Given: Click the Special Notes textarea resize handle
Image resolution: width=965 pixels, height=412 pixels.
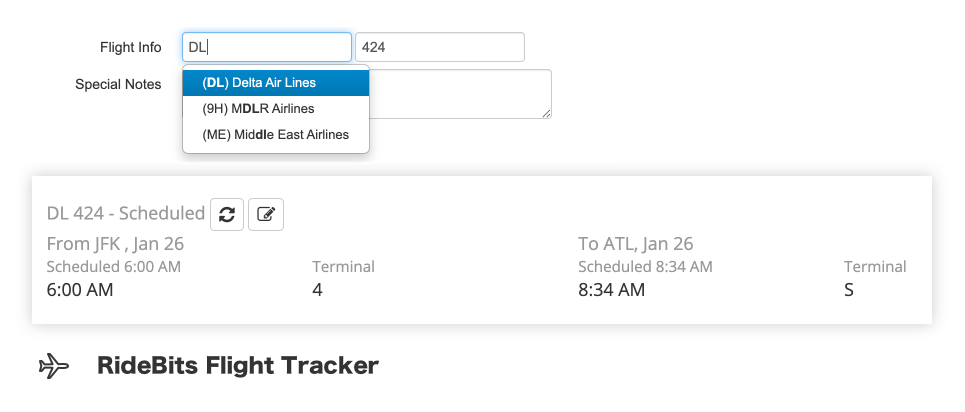Looking at the screenshot, I should 547,113.
